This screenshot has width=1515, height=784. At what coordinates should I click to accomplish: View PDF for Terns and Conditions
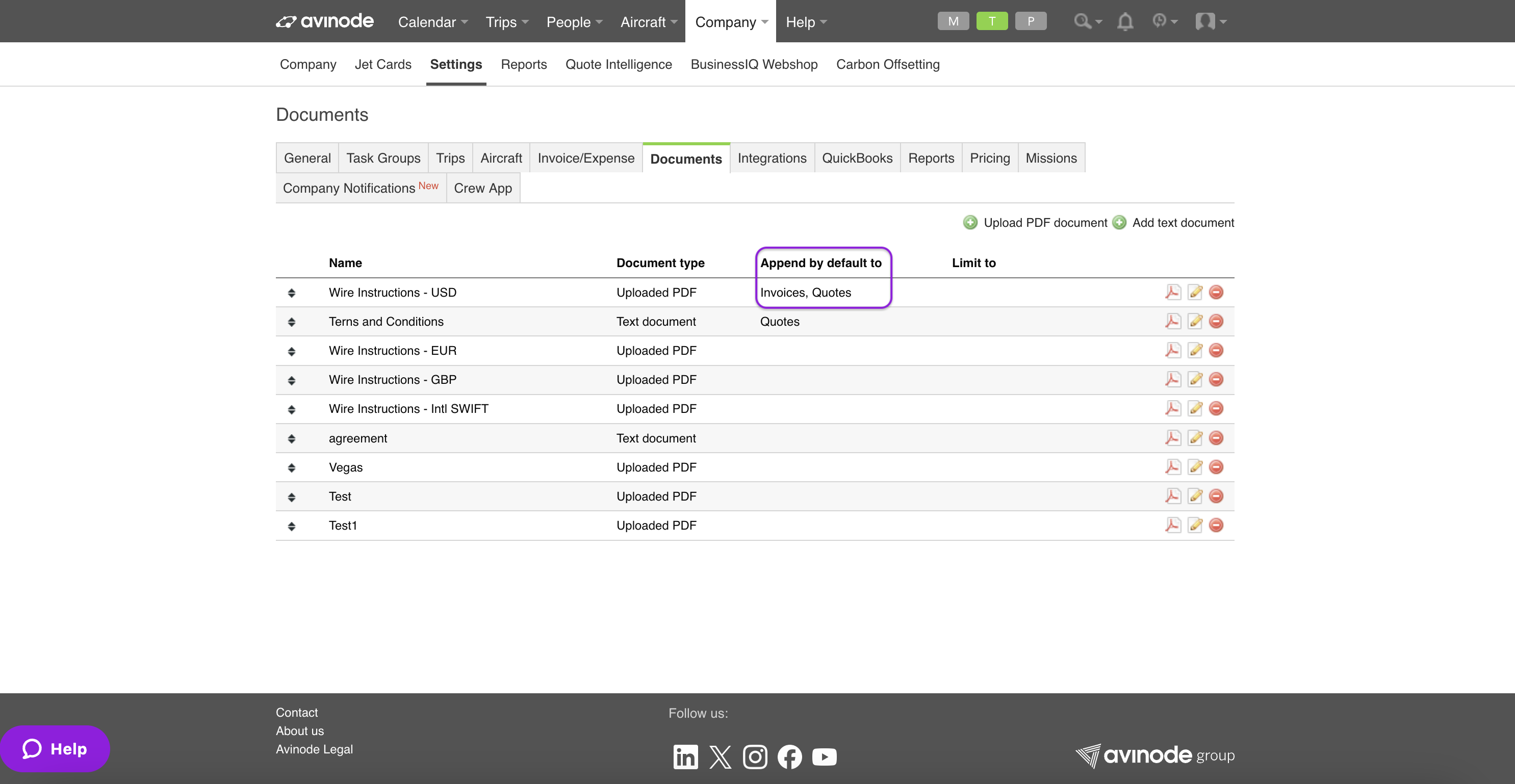click(1173, 321)
